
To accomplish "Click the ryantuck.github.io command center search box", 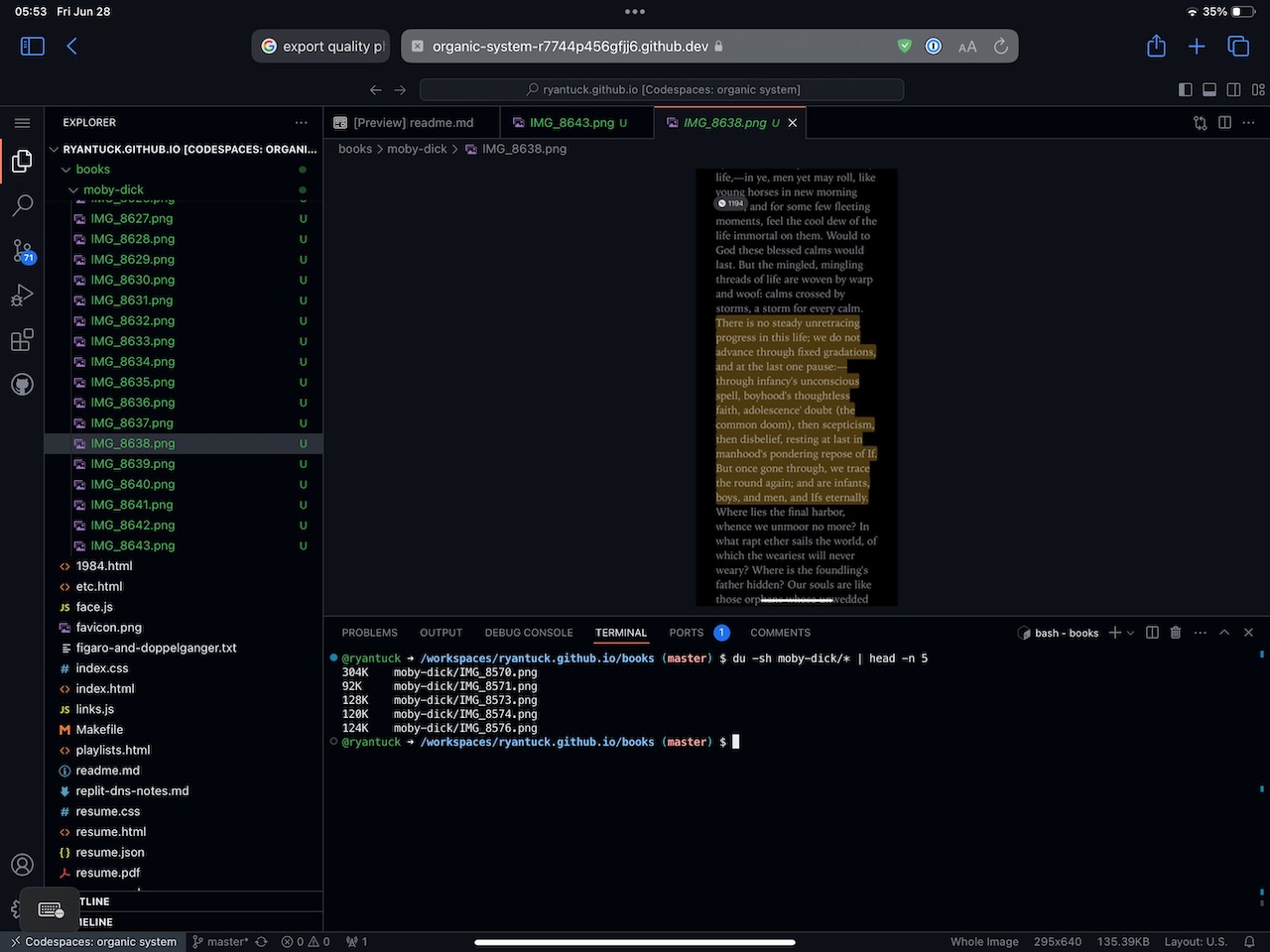I will [662, 89].
